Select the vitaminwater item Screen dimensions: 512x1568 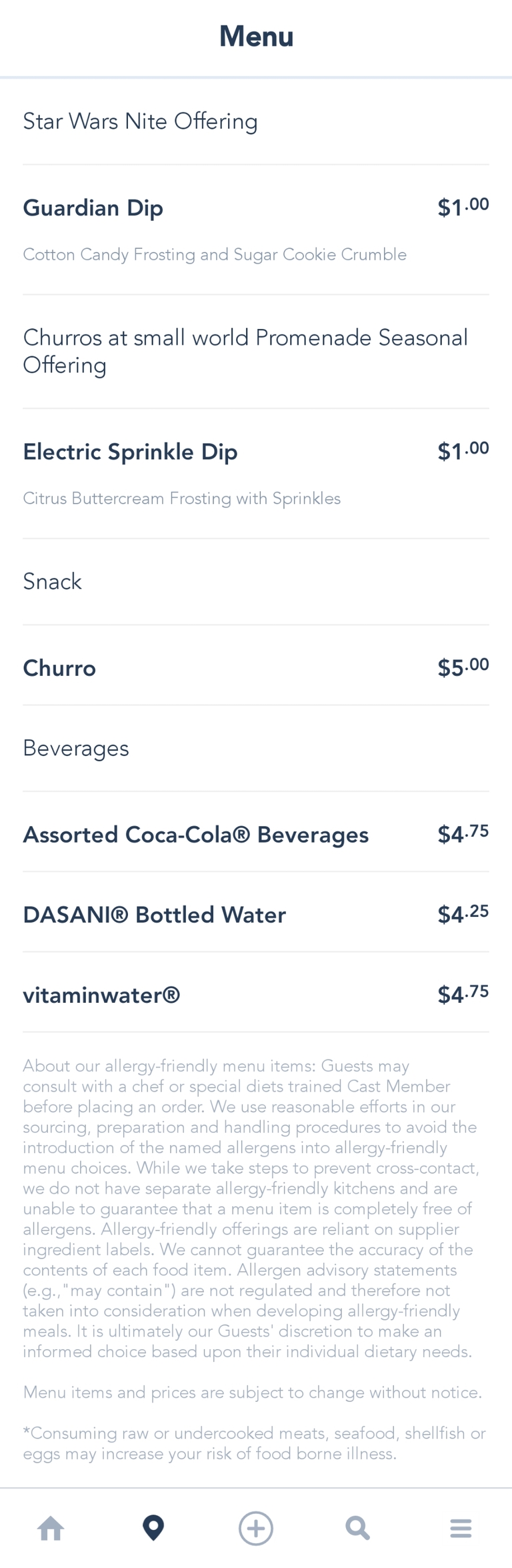click(x=101, y=995)
